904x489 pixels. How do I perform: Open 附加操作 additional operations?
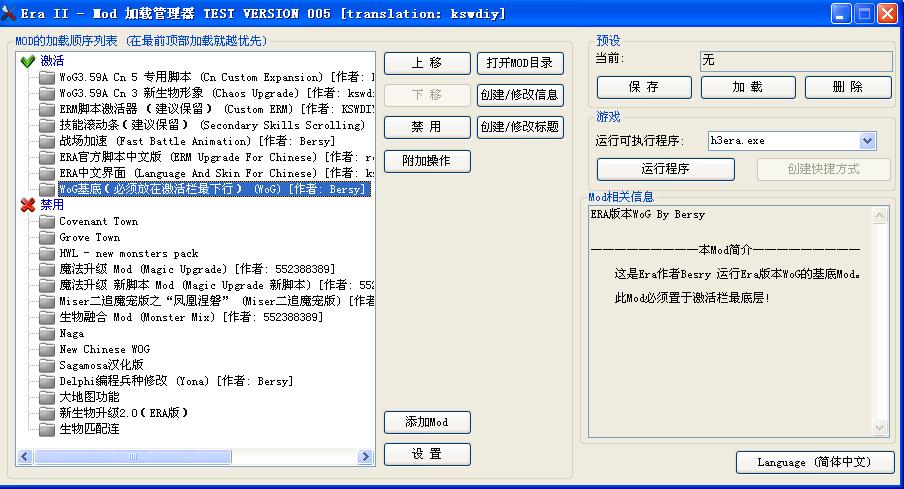point(427,161)
